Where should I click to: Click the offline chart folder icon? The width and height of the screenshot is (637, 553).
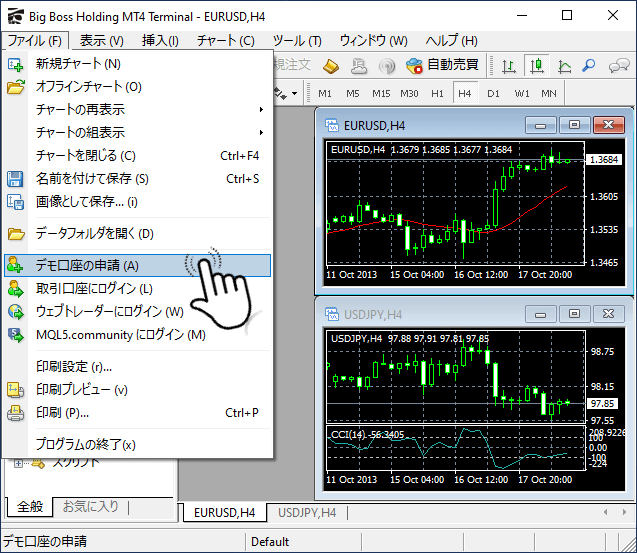[15, 87]
